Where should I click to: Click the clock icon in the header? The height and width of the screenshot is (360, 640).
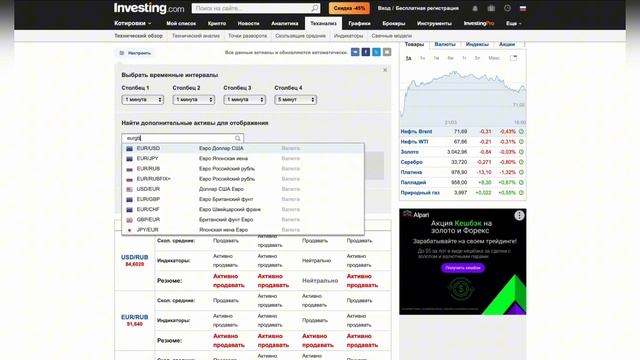507,8
